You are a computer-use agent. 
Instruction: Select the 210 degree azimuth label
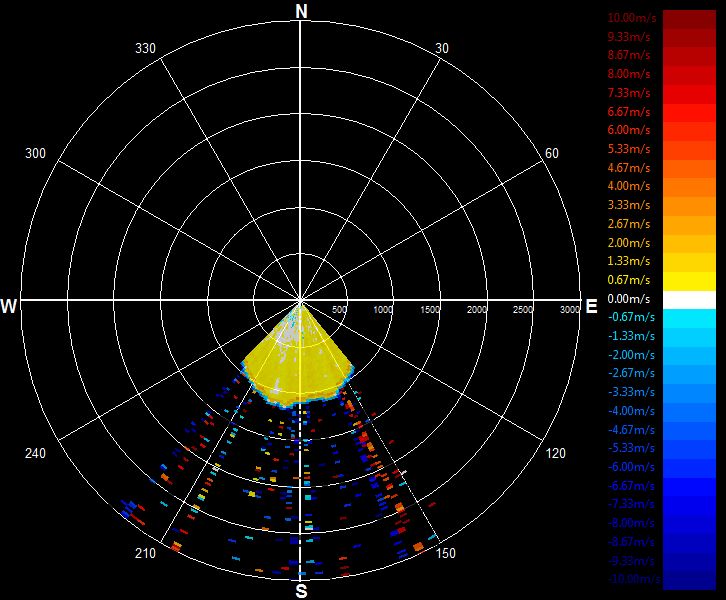pos(145,553)
